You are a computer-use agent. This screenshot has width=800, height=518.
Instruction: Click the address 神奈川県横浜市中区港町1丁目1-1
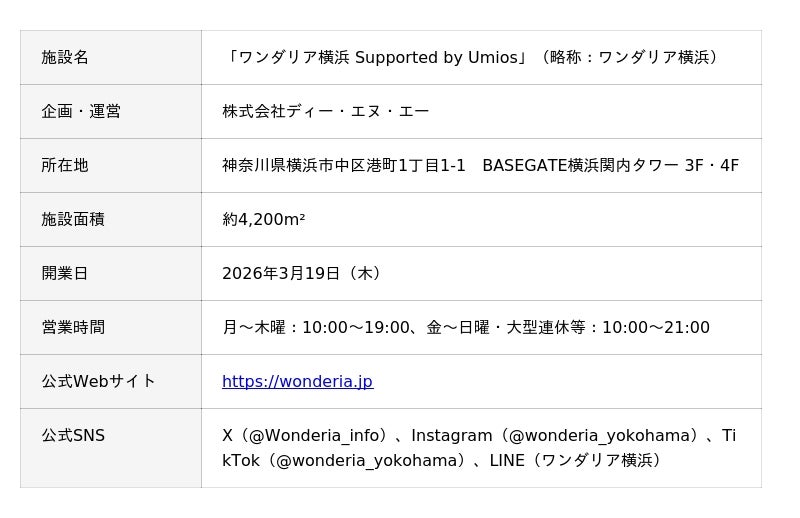(344, 165)
